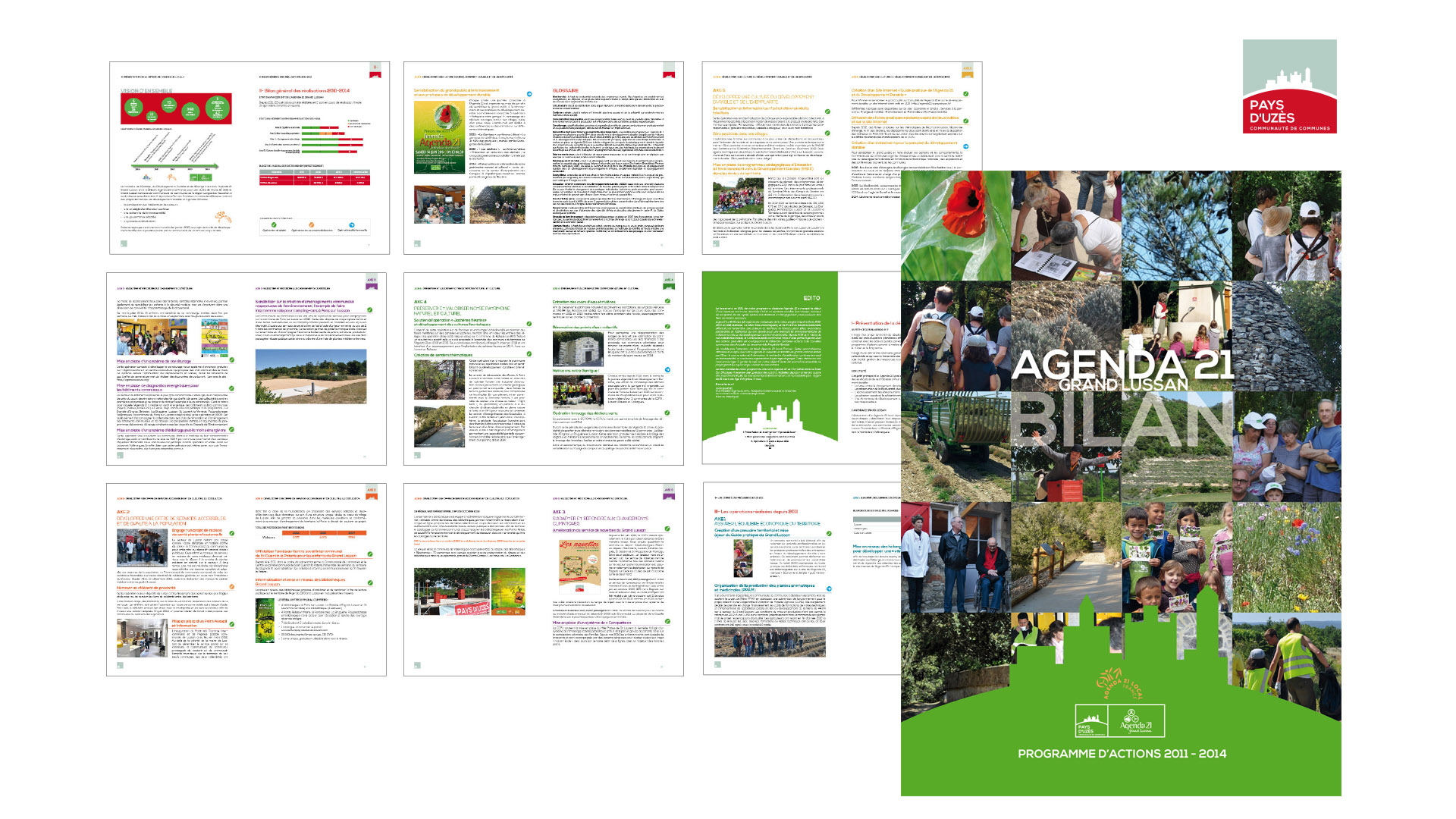
Task: Click the orange legend icon on Bilan page
Action: tap(311, 225)
